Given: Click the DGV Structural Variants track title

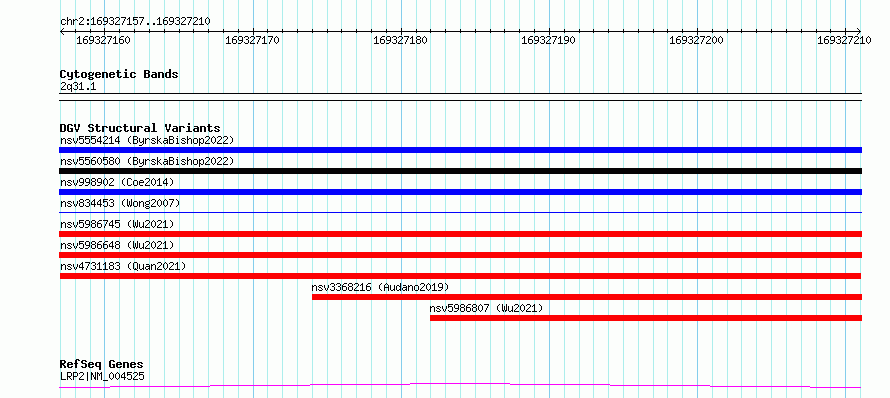Looking at the screenshot, I should [140, 128].
